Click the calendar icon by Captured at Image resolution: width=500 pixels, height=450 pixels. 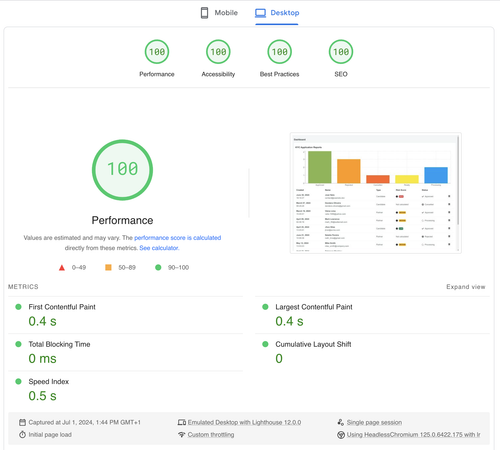[22, 422]
